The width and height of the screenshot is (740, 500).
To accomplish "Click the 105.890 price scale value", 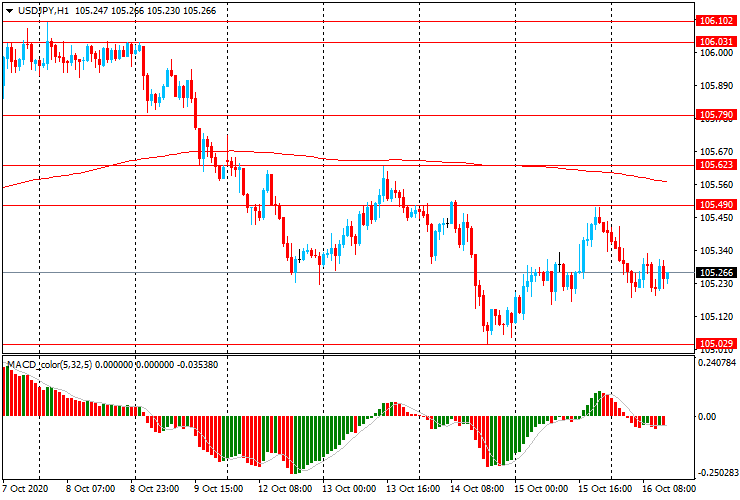I will pyautogui.click(x=716, y=86).
